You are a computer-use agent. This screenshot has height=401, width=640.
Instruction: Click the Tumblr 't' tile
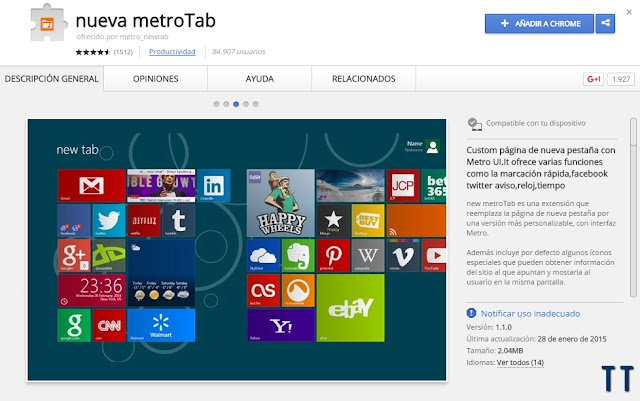(x=178, y=221)
